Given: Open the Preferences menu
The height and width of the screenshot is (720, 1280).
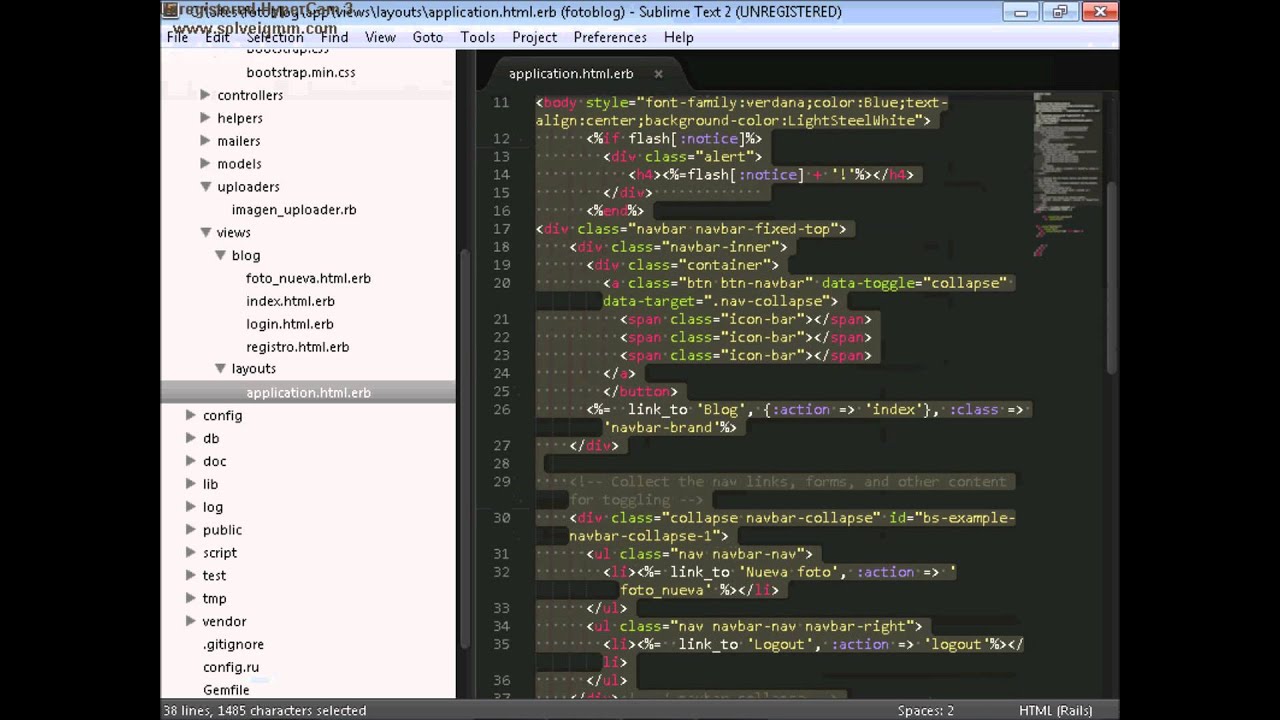Looking at the screenshot, I should (x=610, y=37).
